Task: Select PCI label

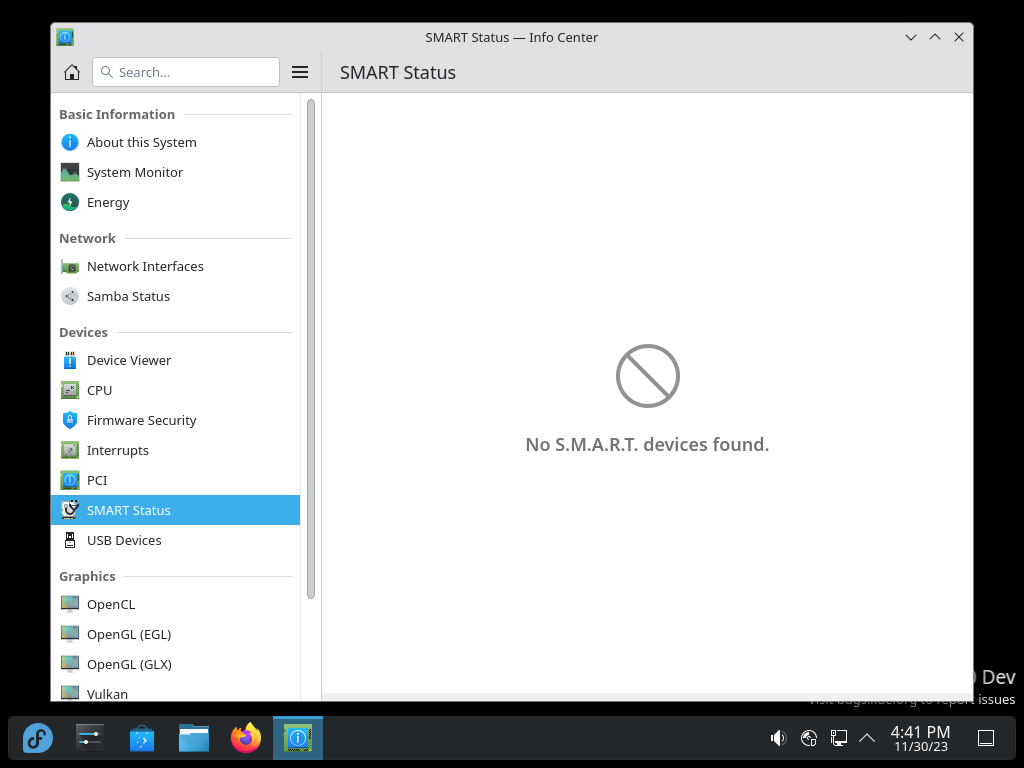Action: pos(97,481)
